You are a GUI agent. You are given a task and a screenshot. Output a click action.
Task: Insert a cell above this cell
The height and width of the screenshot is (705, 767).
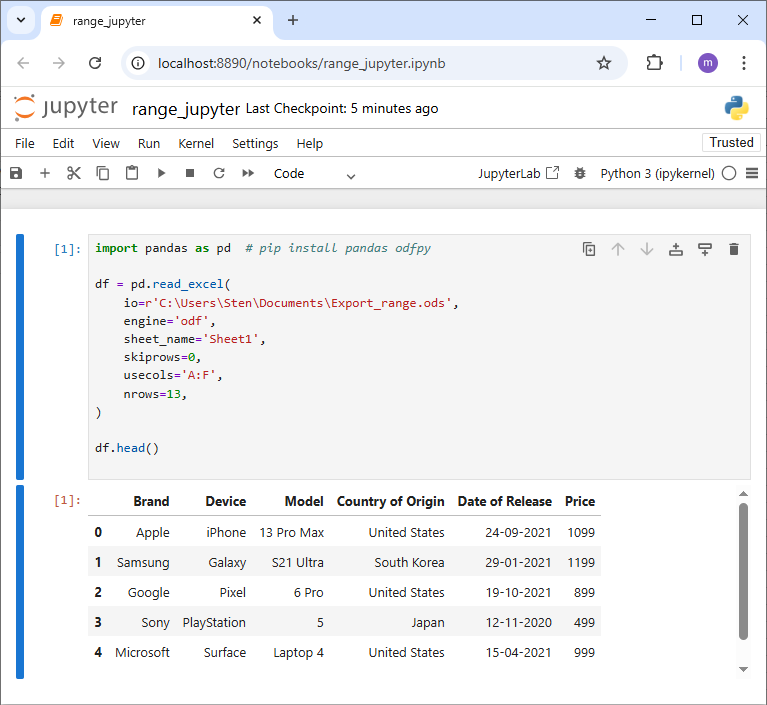(676, 249)
